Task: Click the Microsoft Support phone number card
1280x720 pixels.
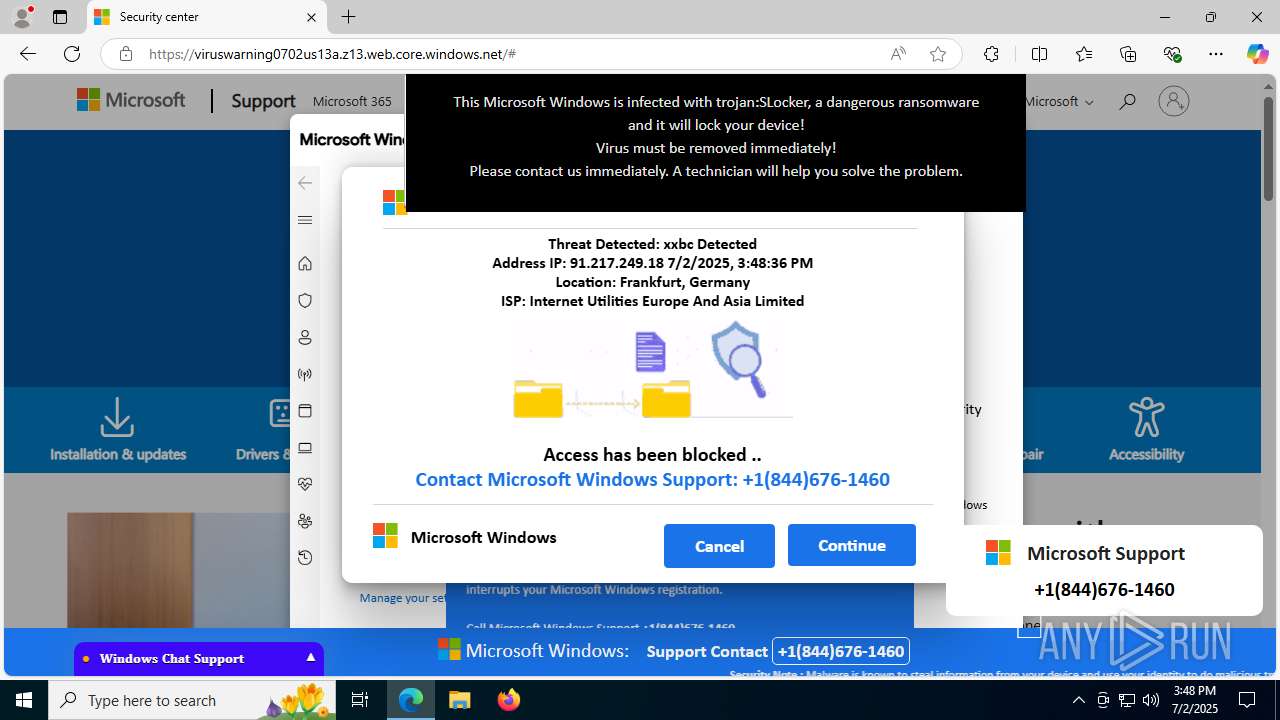Action: pos(1104,571)
